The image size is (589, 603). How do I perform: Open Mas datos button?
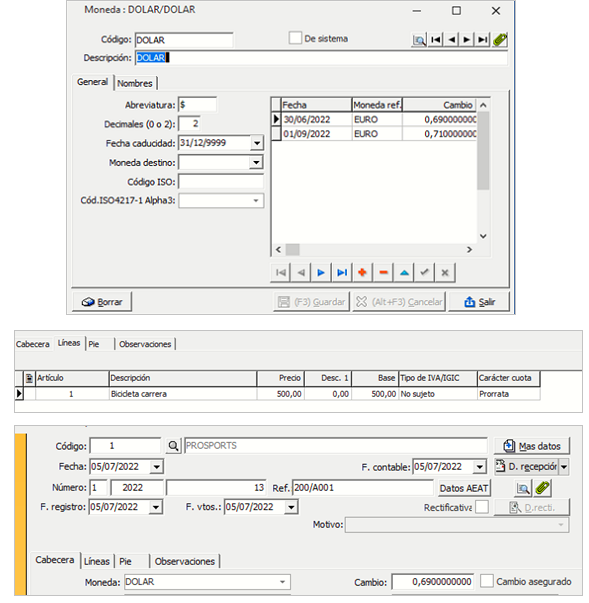532,446
